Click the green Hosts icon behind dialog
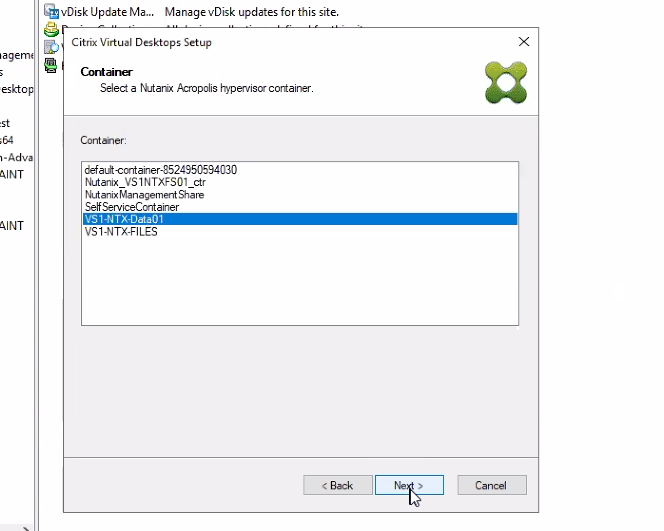The width and height of the screenshot is (664, 531). coord(50,66)
